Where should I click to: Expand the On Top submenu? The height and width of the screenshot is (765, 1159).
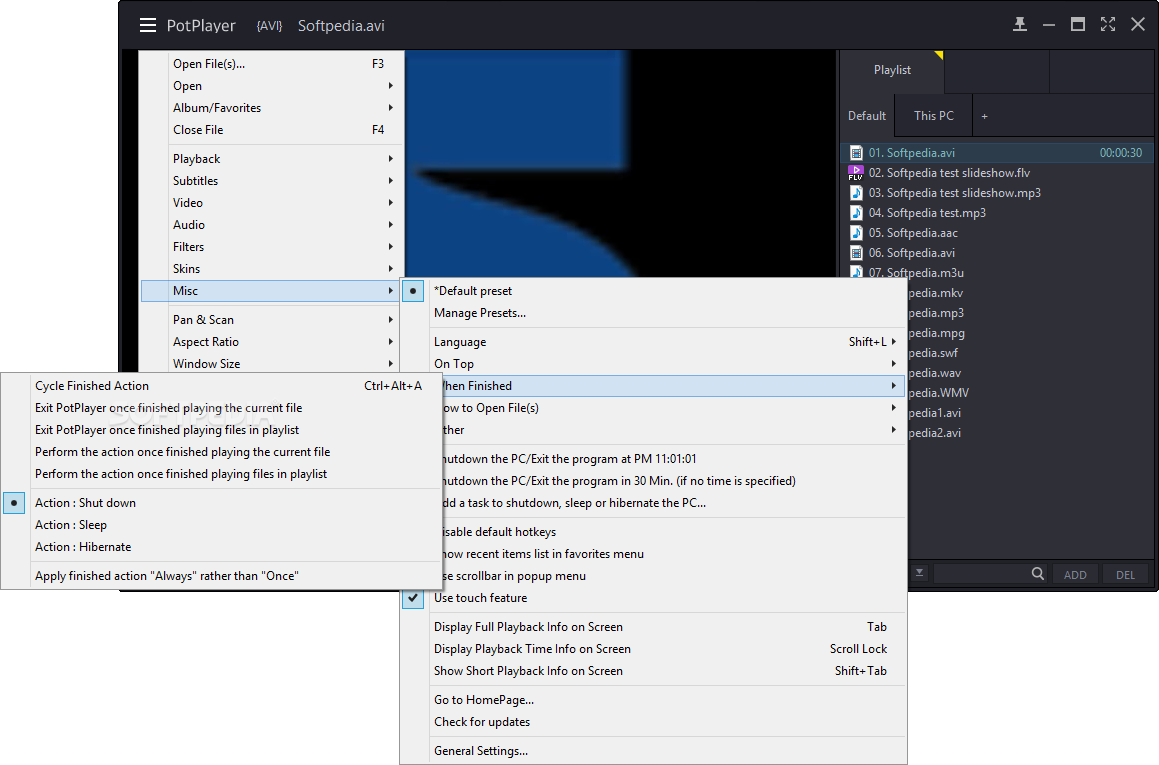pos(653,364)
